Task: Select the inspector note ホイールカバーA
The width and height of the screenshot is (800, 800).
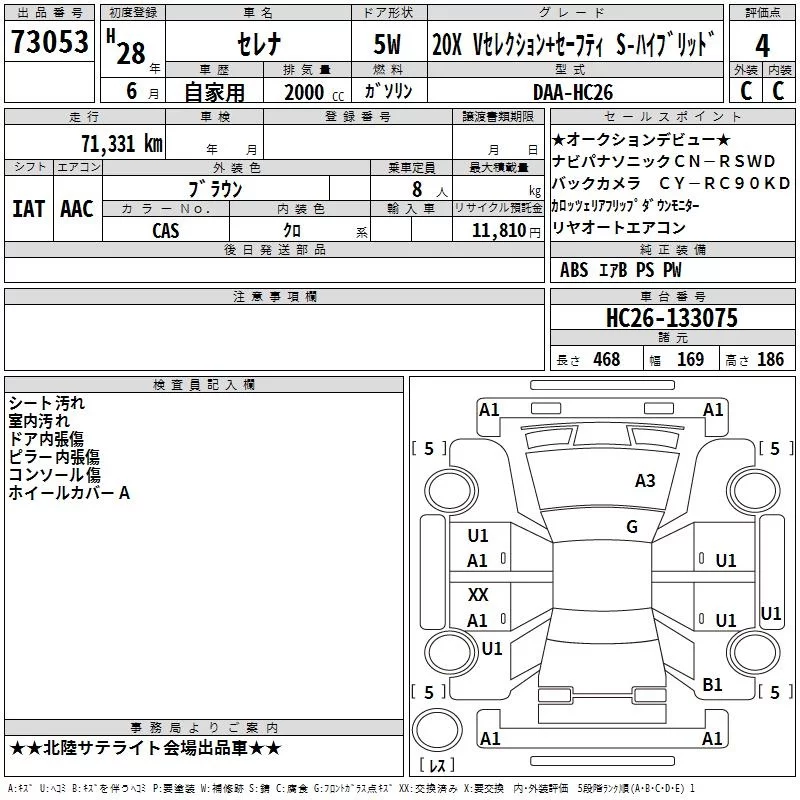Action: [x=69, y=493]
